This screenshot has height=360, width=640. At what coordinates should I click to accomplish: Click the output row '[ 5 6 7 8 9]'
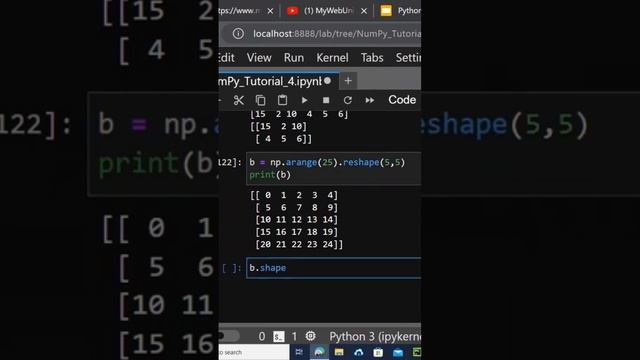pyautogui.click(x=297, y=207)
